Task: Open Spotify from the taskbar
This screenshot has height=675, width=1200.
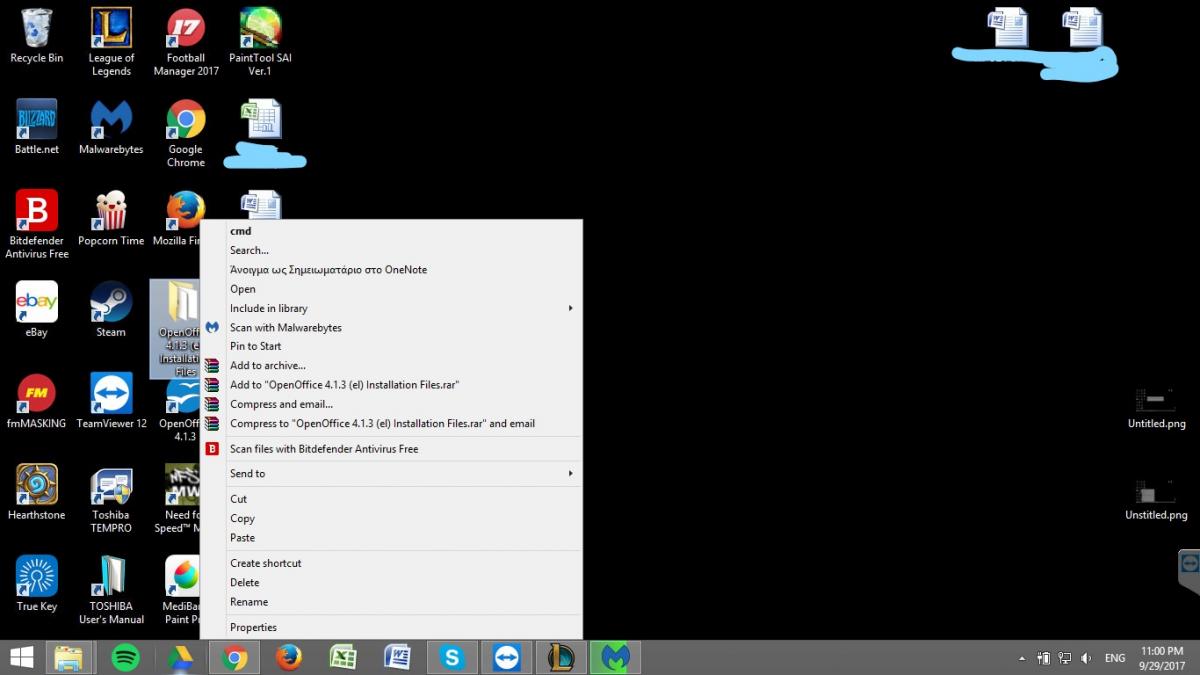Action: (125, 657)
